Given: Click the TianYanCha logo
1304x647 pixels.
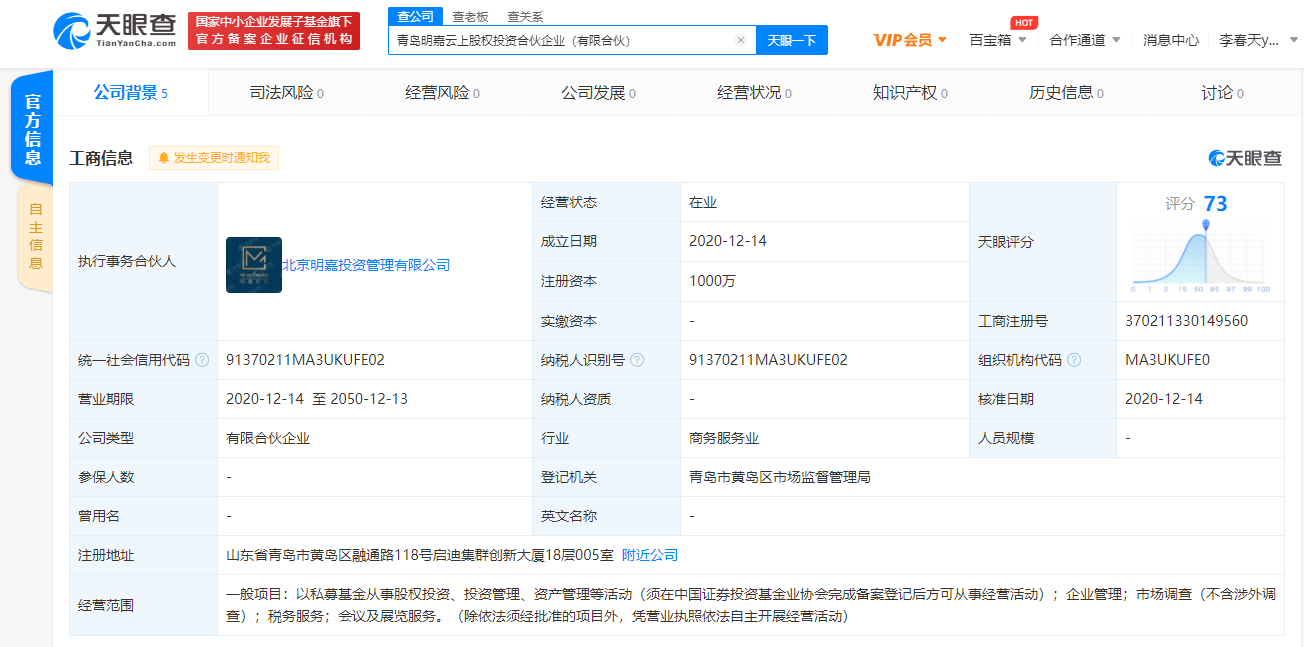Looking at the screenshot, I should pyautogui.click(x=114, y=30).
